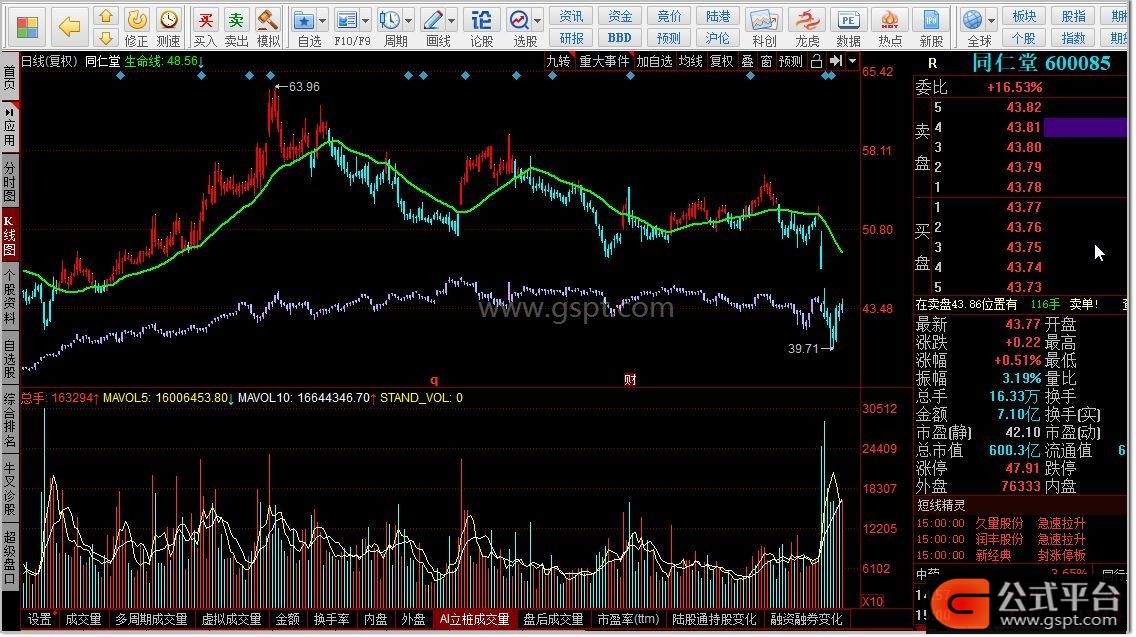Click the 财 financial marker on the chart
The width and height of the screenshot is (1136, 637).
click(x=630, y=380)
